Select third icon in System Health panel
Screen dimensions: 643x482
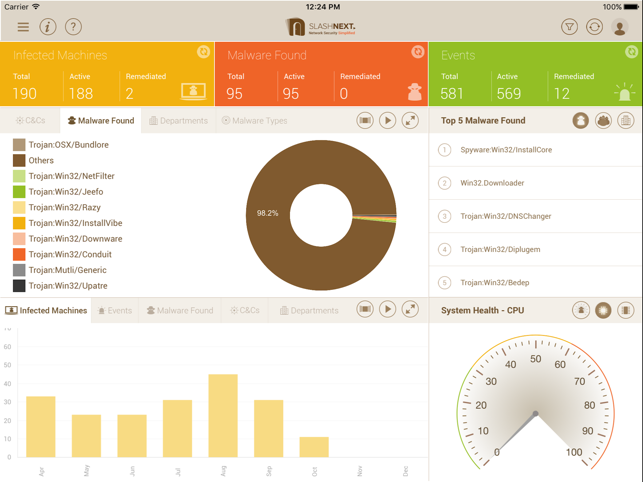click(626, 310)
